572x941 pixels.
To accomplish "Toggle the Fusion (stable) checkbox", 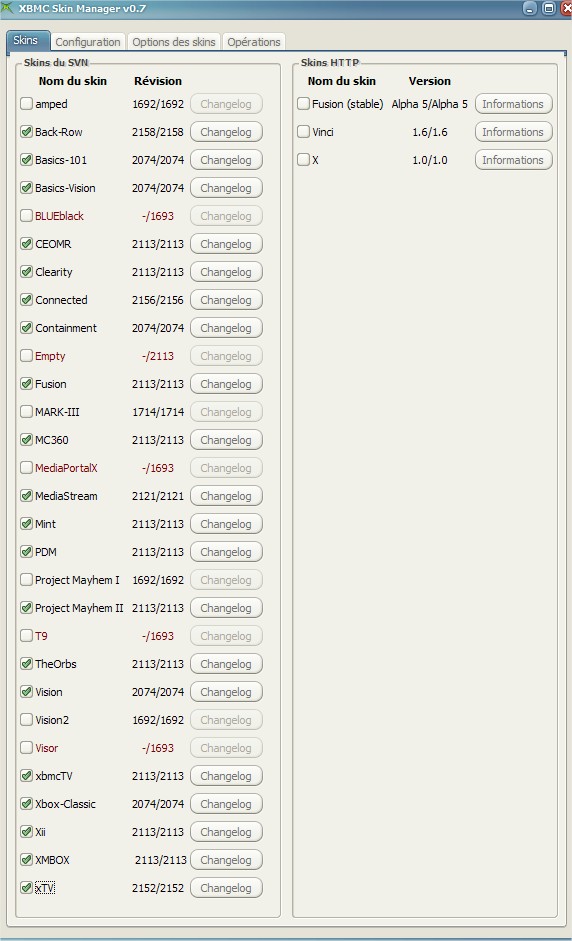I will [304, 103].
